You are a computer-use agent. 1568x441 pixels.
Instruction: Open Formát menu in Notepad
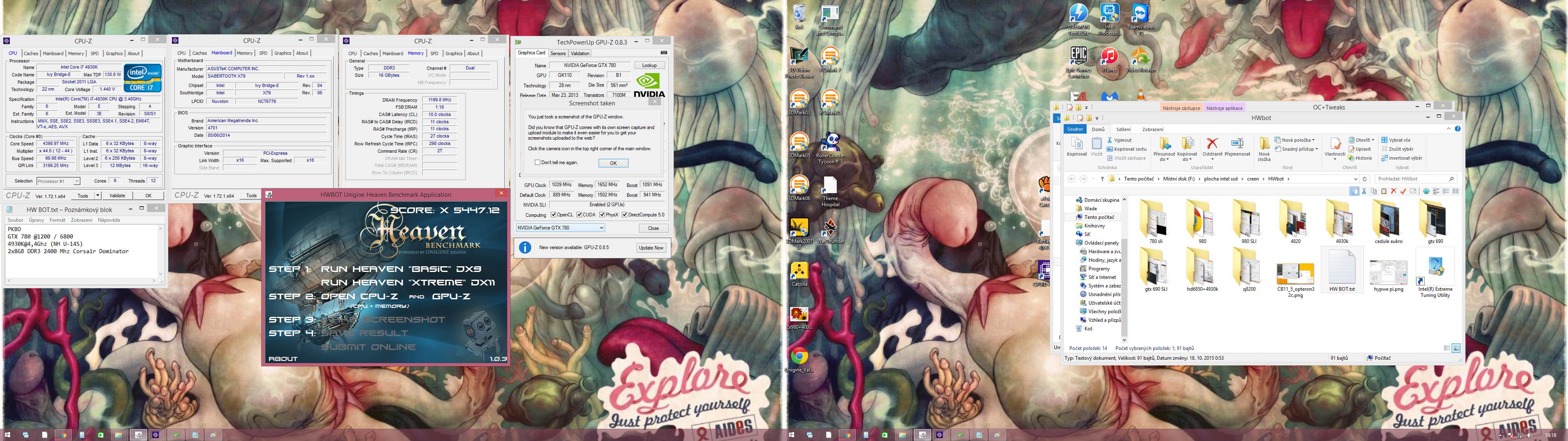(x=57, y=220)
